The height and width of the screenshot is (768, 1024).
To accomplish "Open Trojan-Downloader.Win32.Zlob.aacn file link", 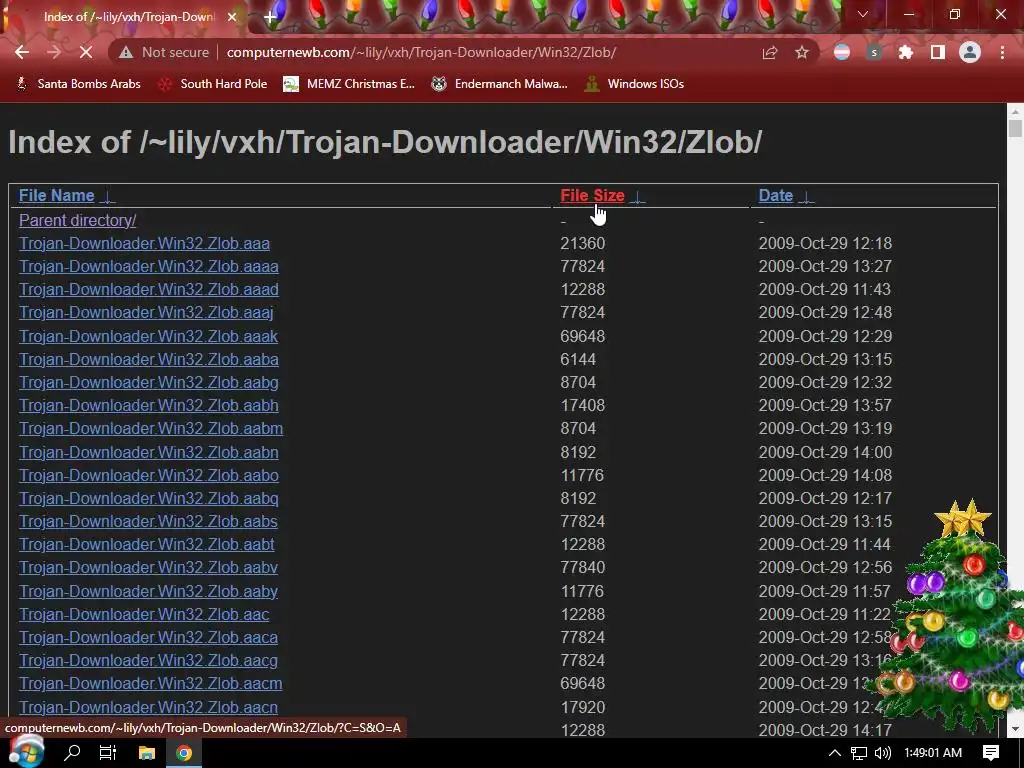I will tap(148, 707).
